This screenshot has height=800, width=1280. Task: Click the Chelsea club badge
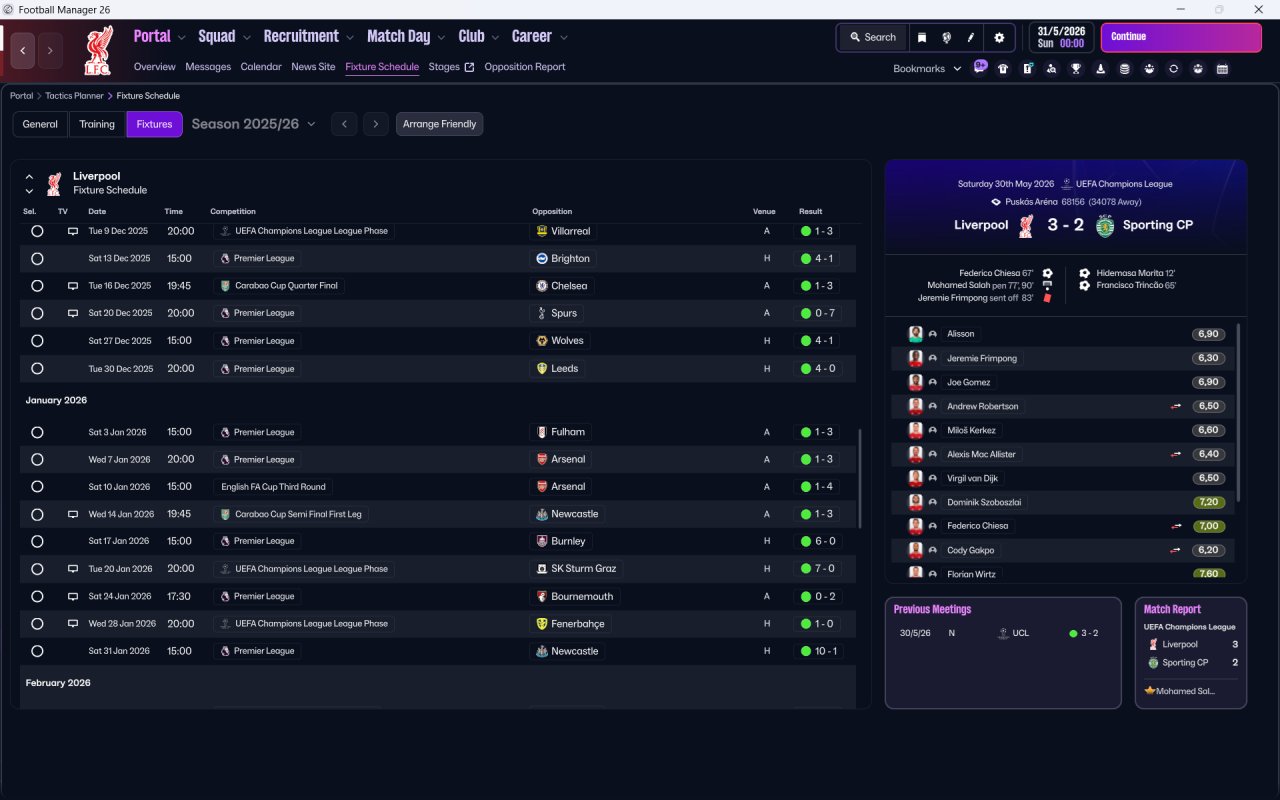point(542,286)
